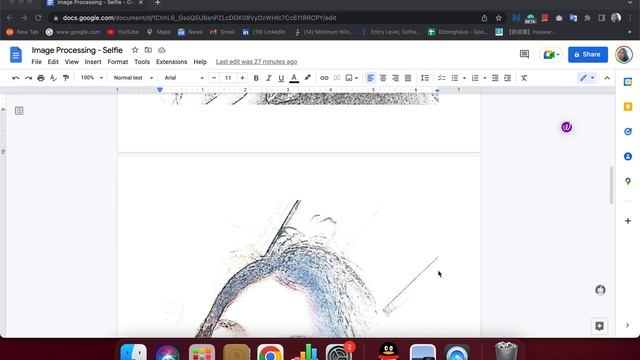Run spelling and grammar check icon
This screenshot has width=640, height=360.
pos(53,78)
